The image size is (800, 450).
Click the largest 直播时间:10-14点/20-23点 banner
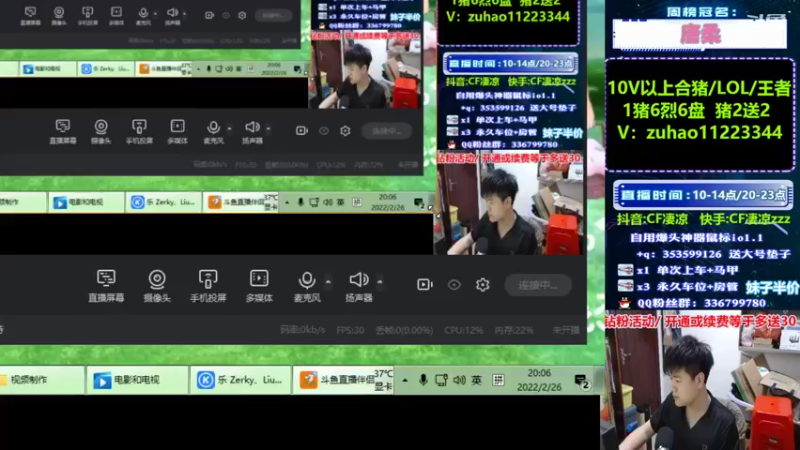pos(703,195)
